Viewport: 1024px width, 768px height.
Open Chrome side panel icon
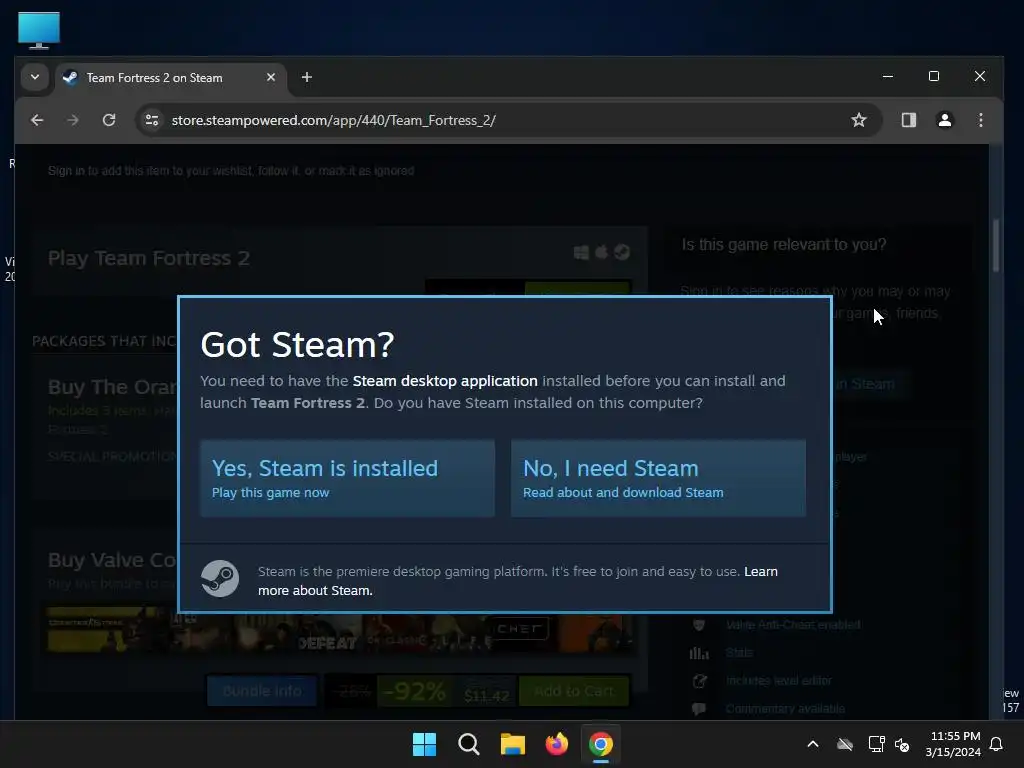click(908, 120)
